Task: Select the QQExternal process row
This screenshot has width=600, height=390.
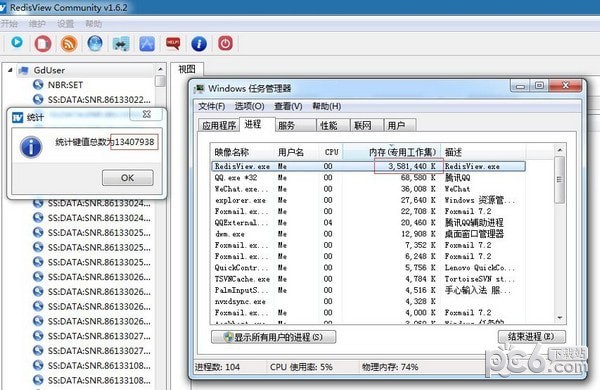Action: (x=368, y=222)
